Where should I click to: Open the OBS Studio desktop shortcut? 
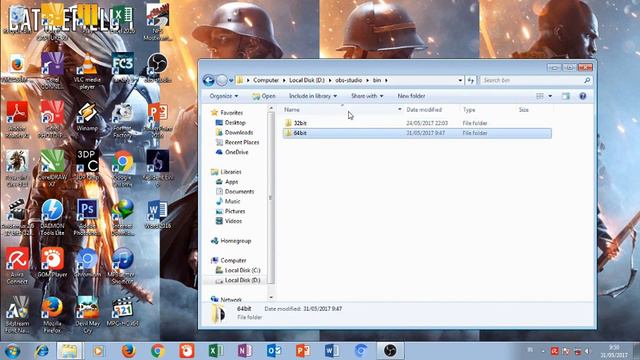[158, 68]
